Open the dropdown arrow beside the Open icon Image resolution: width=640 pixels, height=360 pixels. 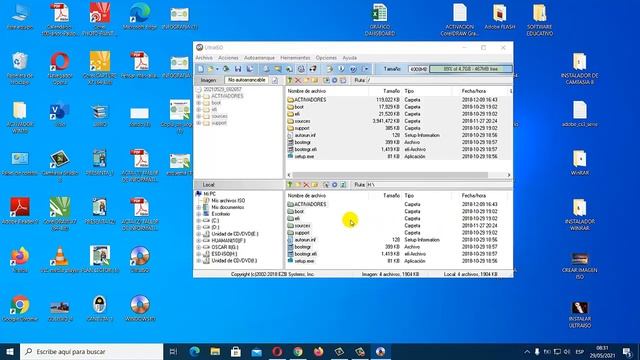pyautogui.click(x=217, y=69)
